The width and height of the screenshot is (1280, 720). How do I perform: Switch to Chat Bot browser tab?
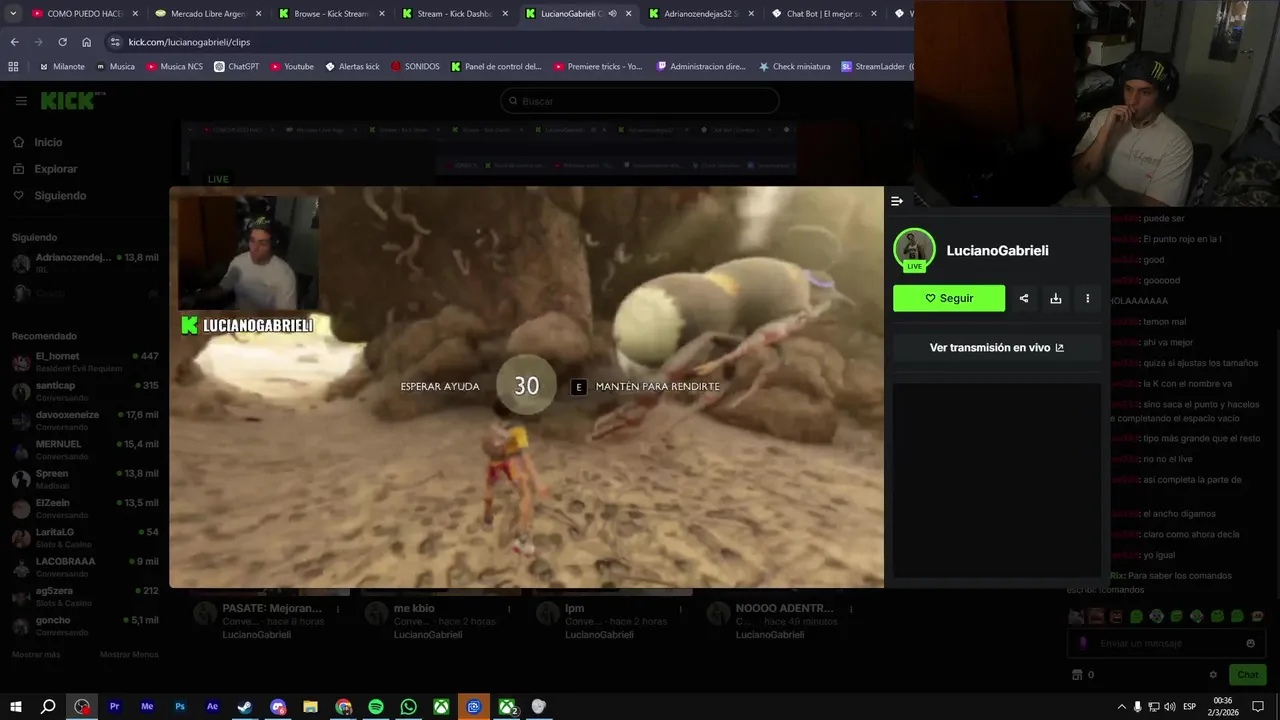click(824, 14)
